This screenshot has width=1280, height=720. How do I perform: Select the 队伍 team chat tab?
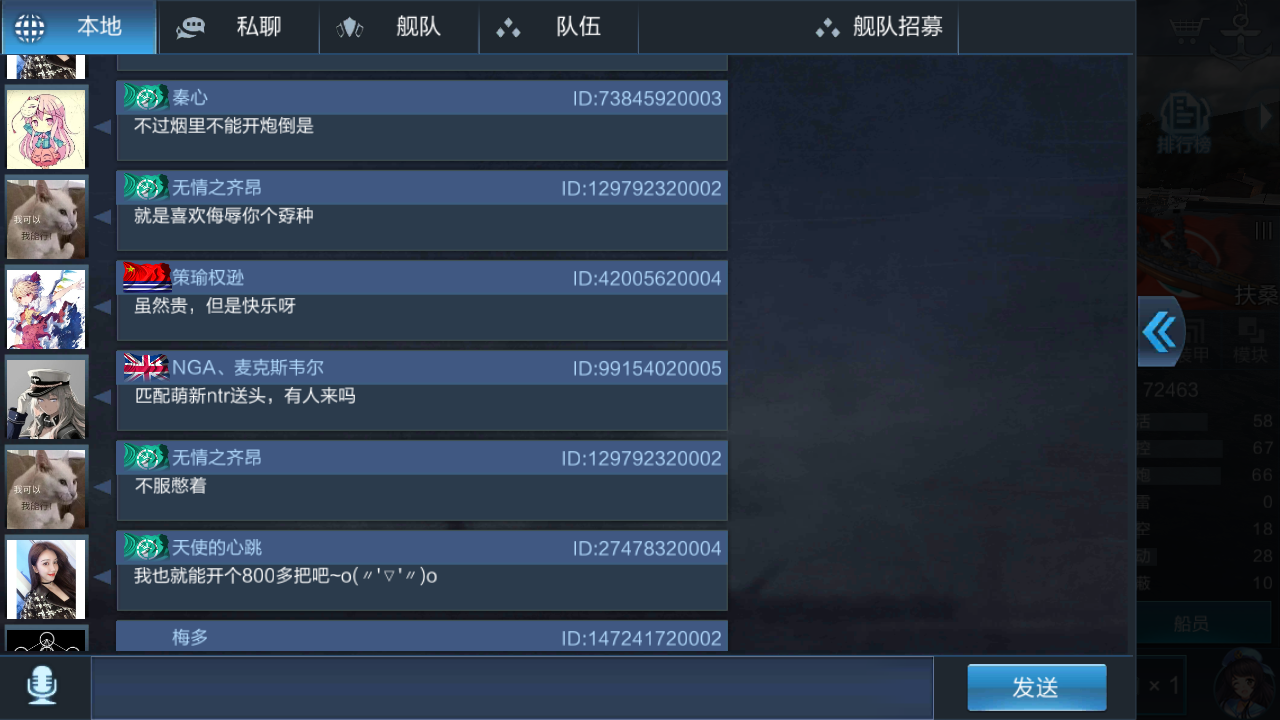point(559,27)
